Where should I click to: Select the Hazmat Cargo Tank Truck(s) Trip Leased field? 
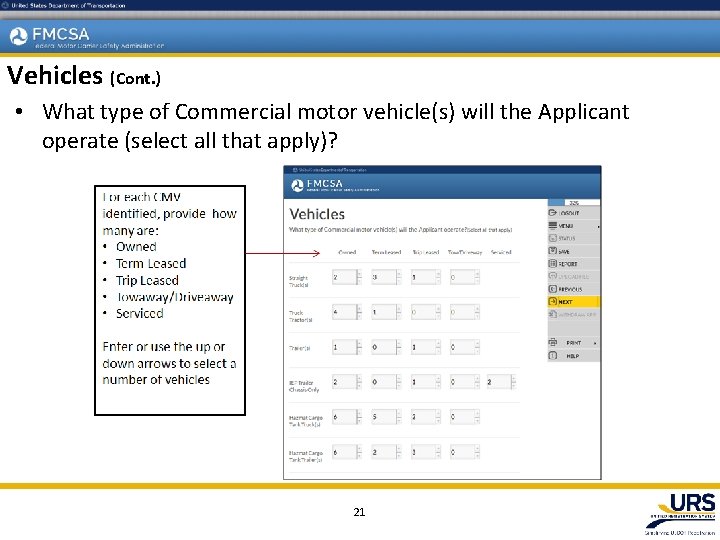pyautogui.click(x=426, y=416)
